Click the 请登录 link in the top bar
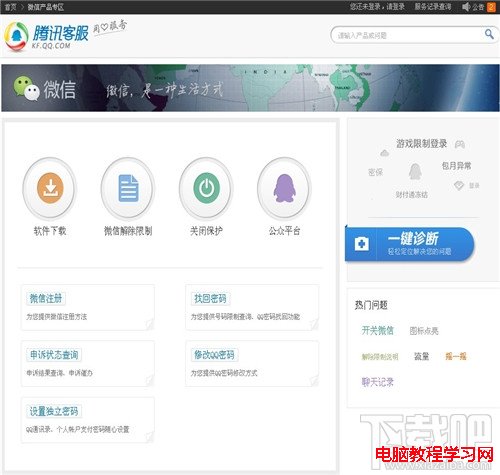Screen dimensions: 500x475 (396, 7)
